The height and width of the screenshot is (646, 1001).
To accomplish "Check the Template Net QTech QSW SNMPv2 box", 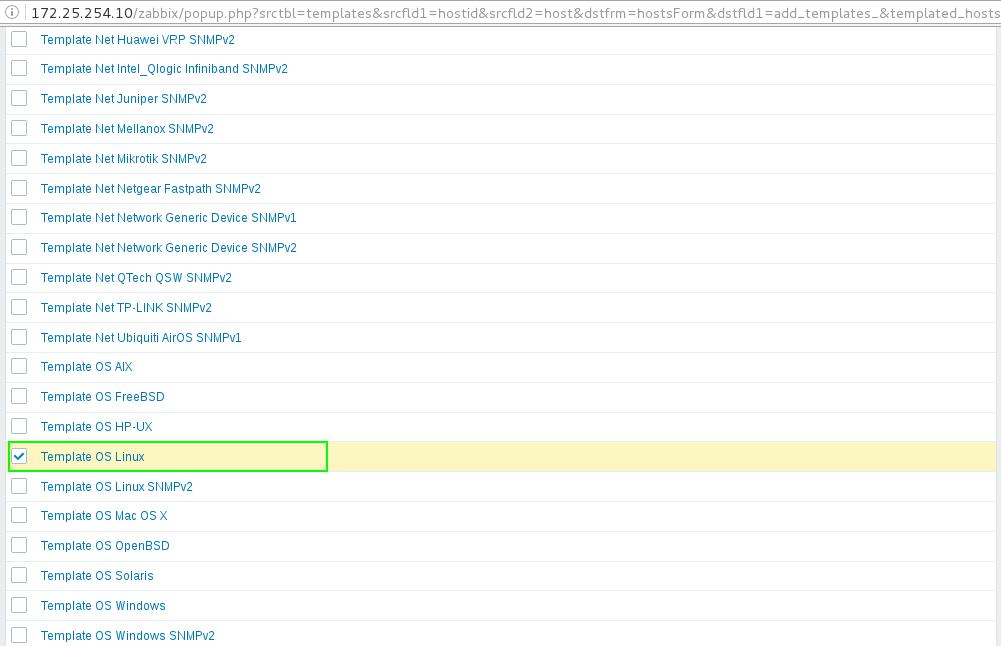I will (19, 278).
